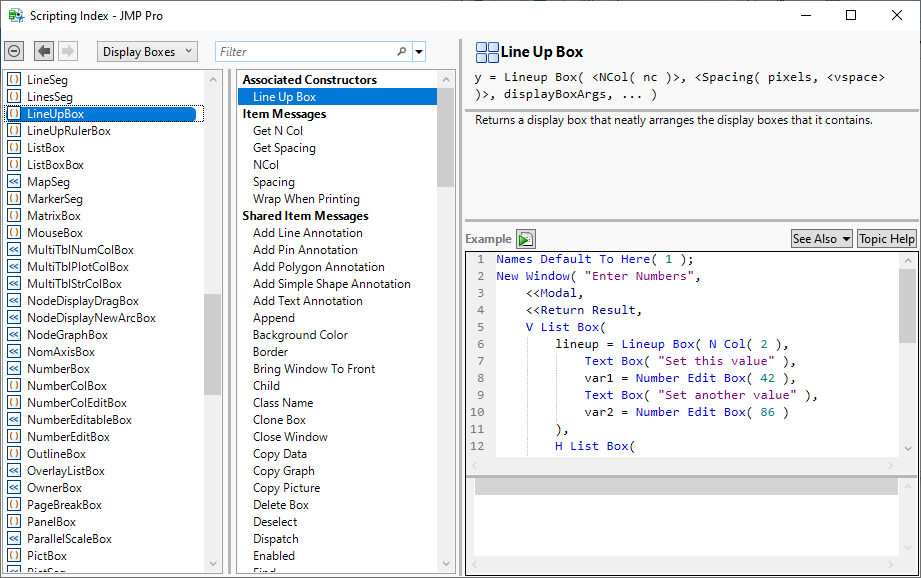Screen dimensions: 921x578
Task: Click the magnifier icon in the Filter box
Action: coord(401,51)
